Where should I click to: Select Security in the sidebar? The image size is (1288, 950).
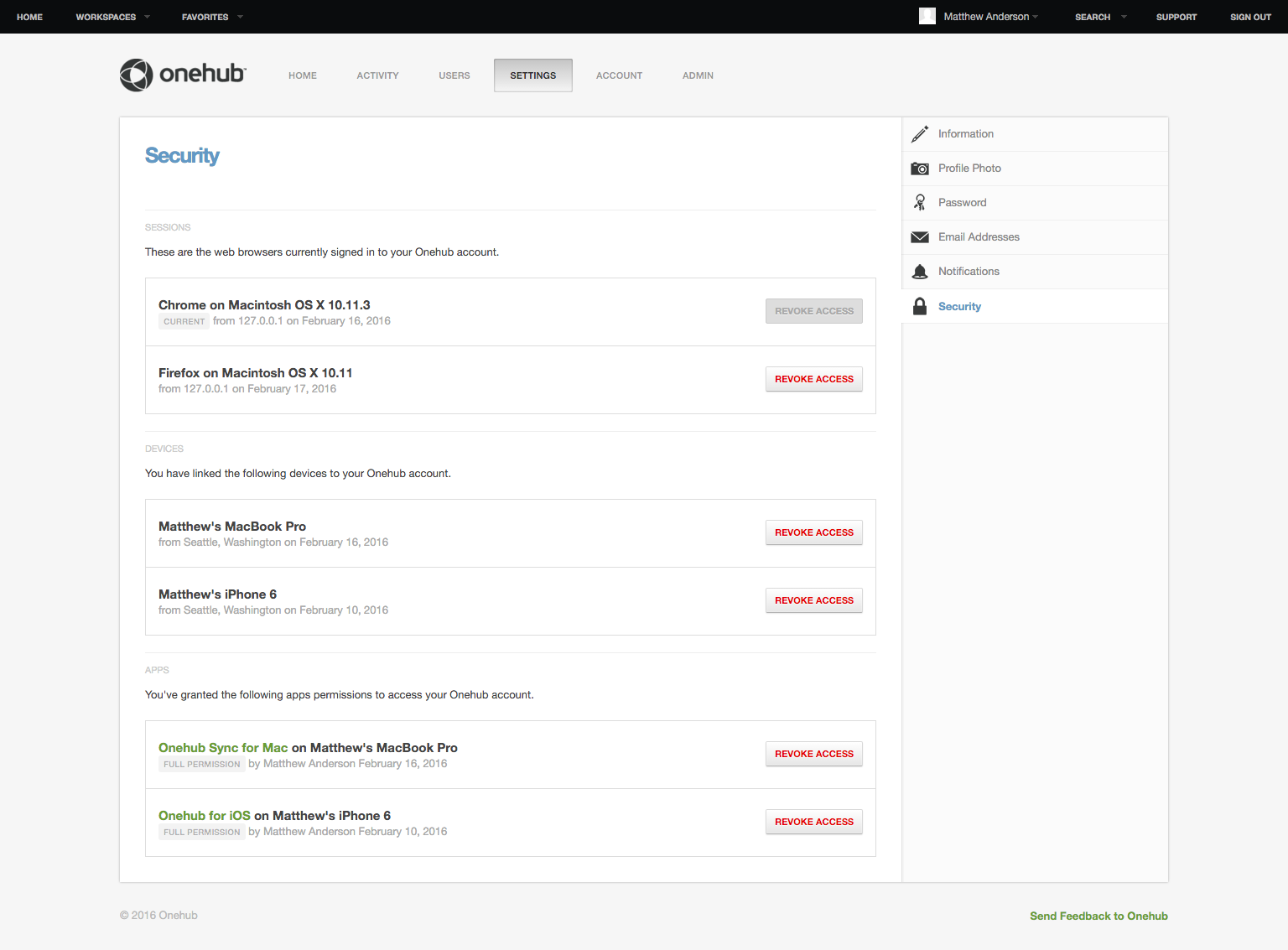point(1035,306)
